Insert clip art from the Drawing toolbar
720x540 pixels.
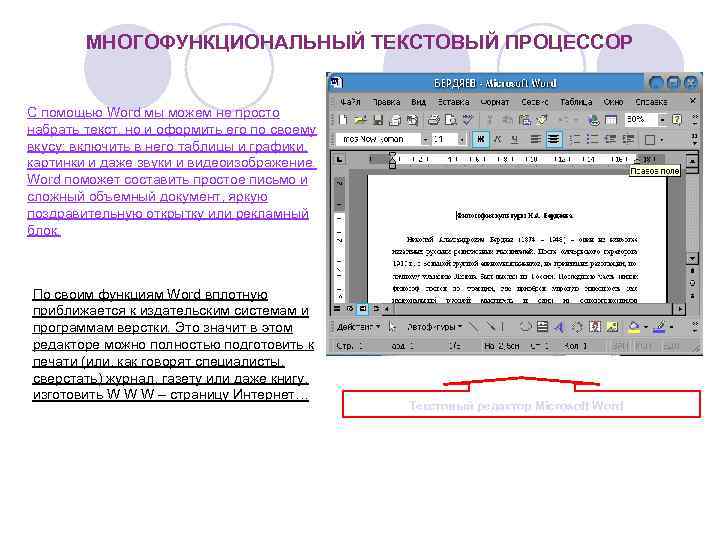click(x=595, y=326)
